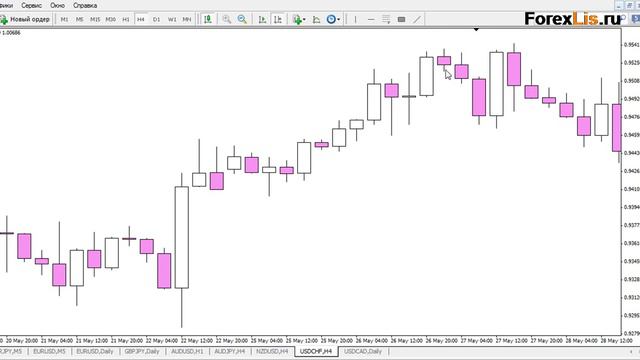Select the vertical line drawing tool
This screenshot has height=360, width=640.
coord(356,19)
